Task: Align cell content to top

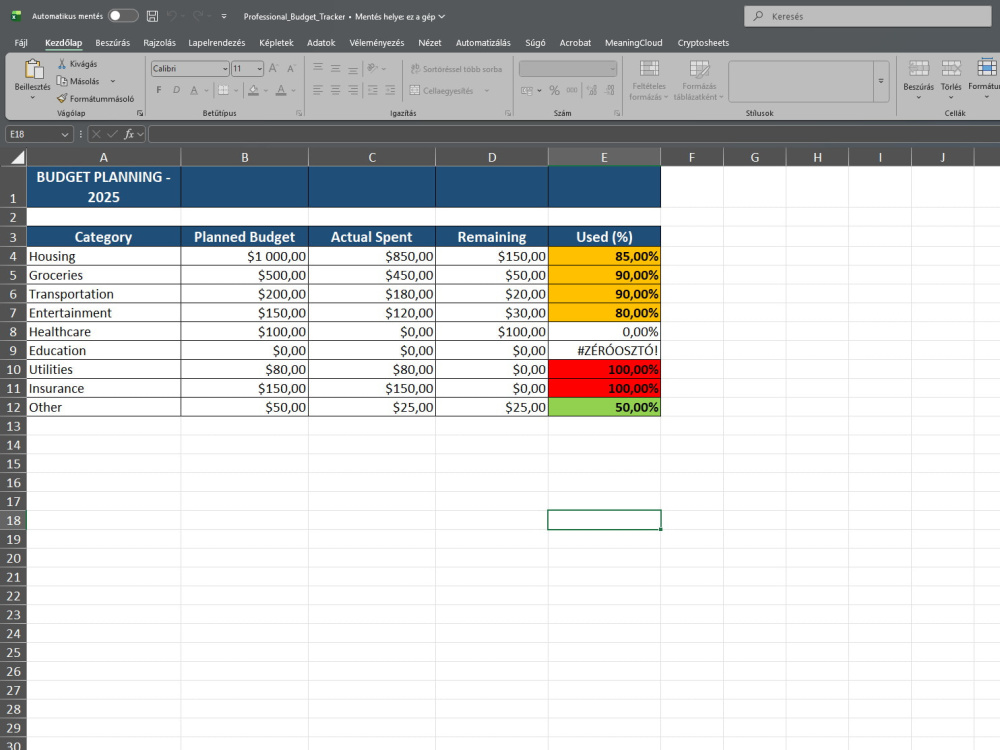Action: pyautogui.click(x=318, y=68)
